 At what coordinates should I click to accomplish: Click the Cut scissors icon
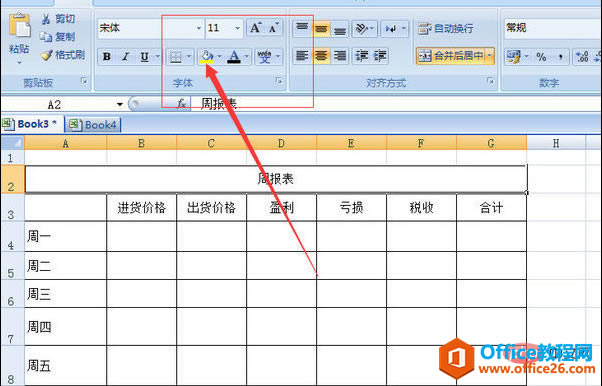[46, 19]
